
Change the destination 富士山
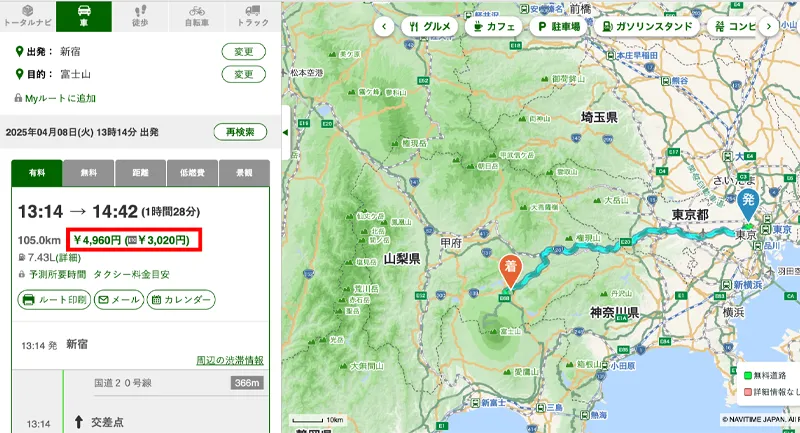[x=243, y=74]
